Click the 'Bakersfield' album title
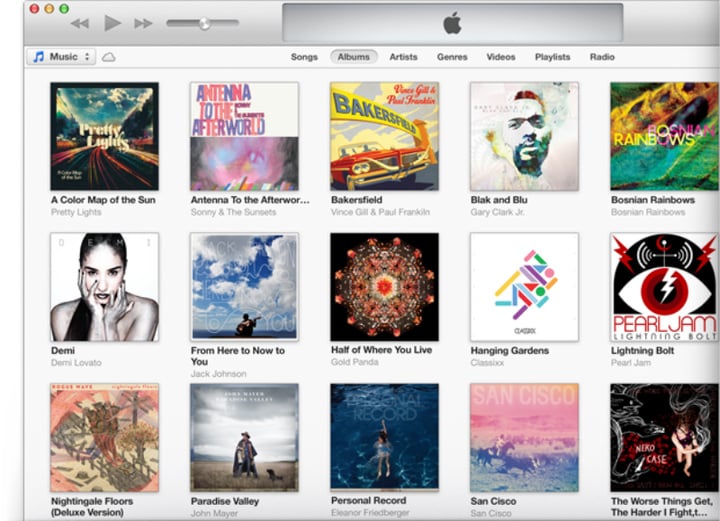This screenshot has width=720, height=521. click(357, 200)
